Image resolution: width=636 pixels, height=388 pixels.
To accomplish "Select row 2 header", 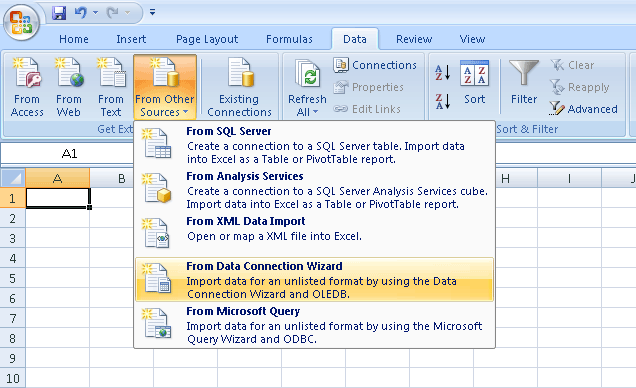I will tap(13, 219).
